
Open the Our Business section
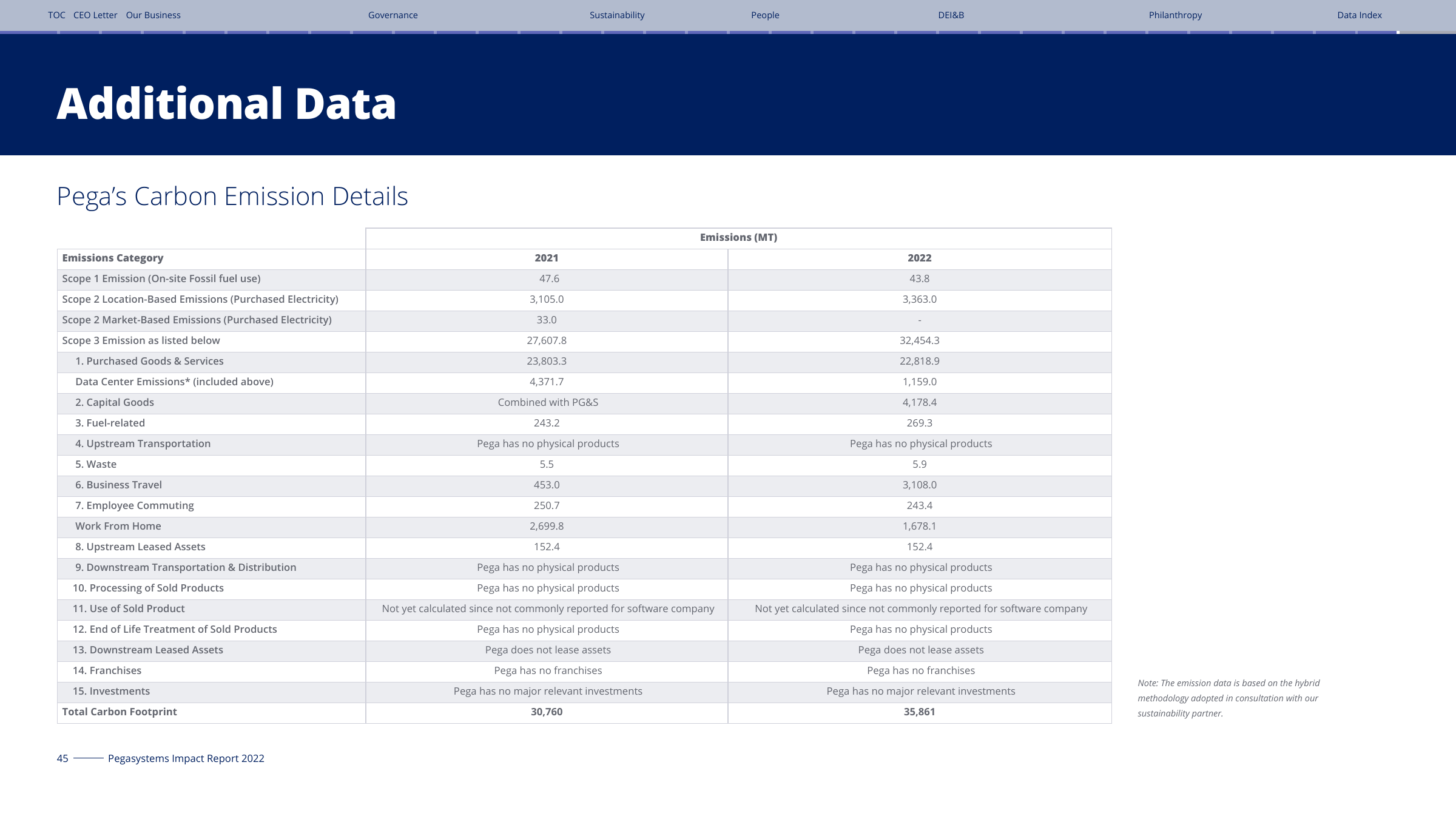click(x=153, y=15)
